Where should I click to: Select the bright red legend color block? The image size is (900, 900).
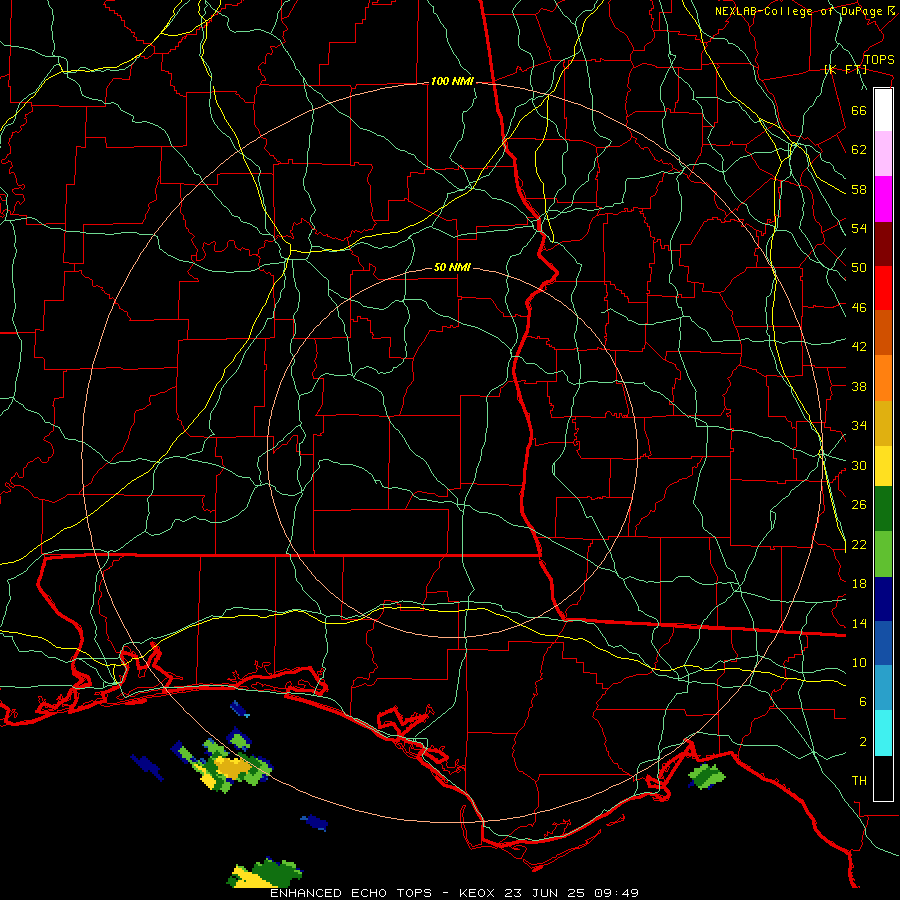coord(883,288)
